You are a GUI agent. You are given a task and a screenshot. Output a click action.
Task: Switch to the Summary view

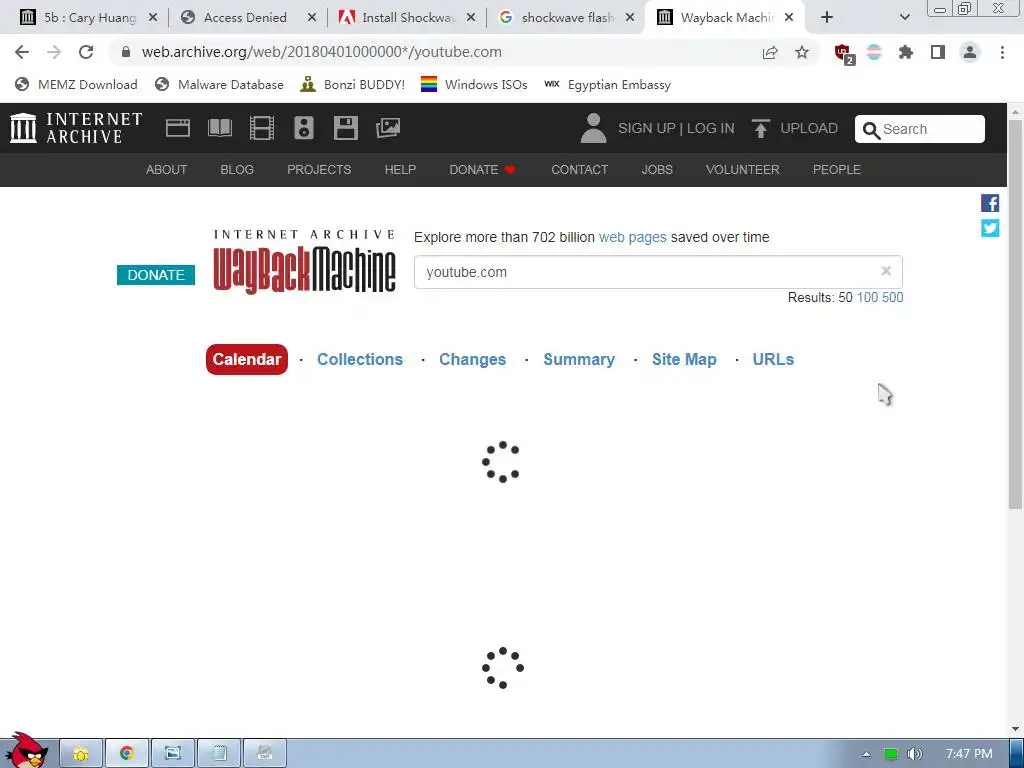579,359
